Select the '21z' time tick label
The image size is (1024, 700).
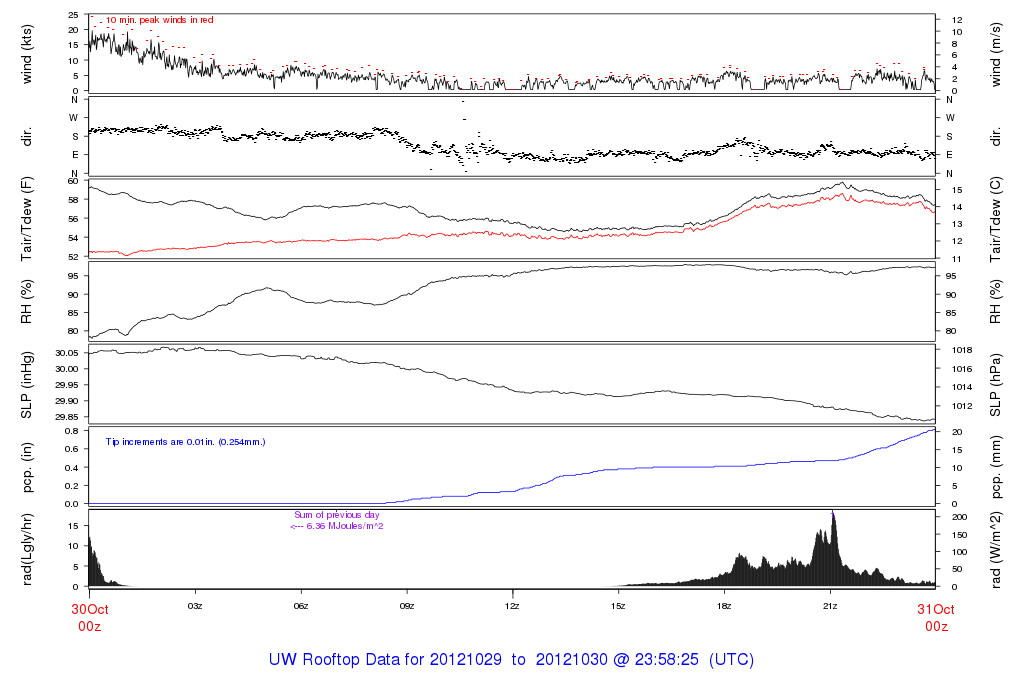(x=829, y=606)
